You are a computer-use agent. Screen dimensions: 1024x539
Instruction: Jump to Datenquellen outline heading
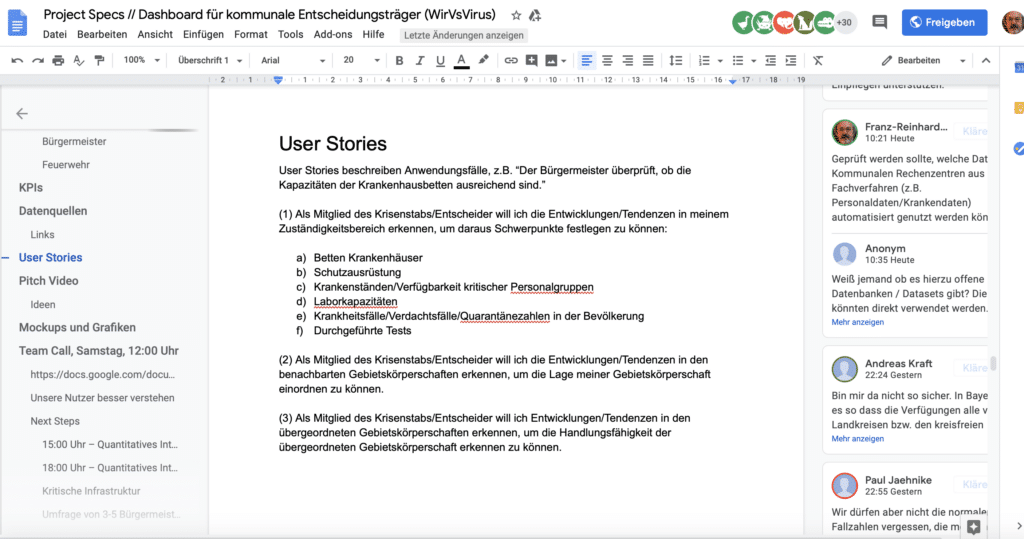(53, 211)
